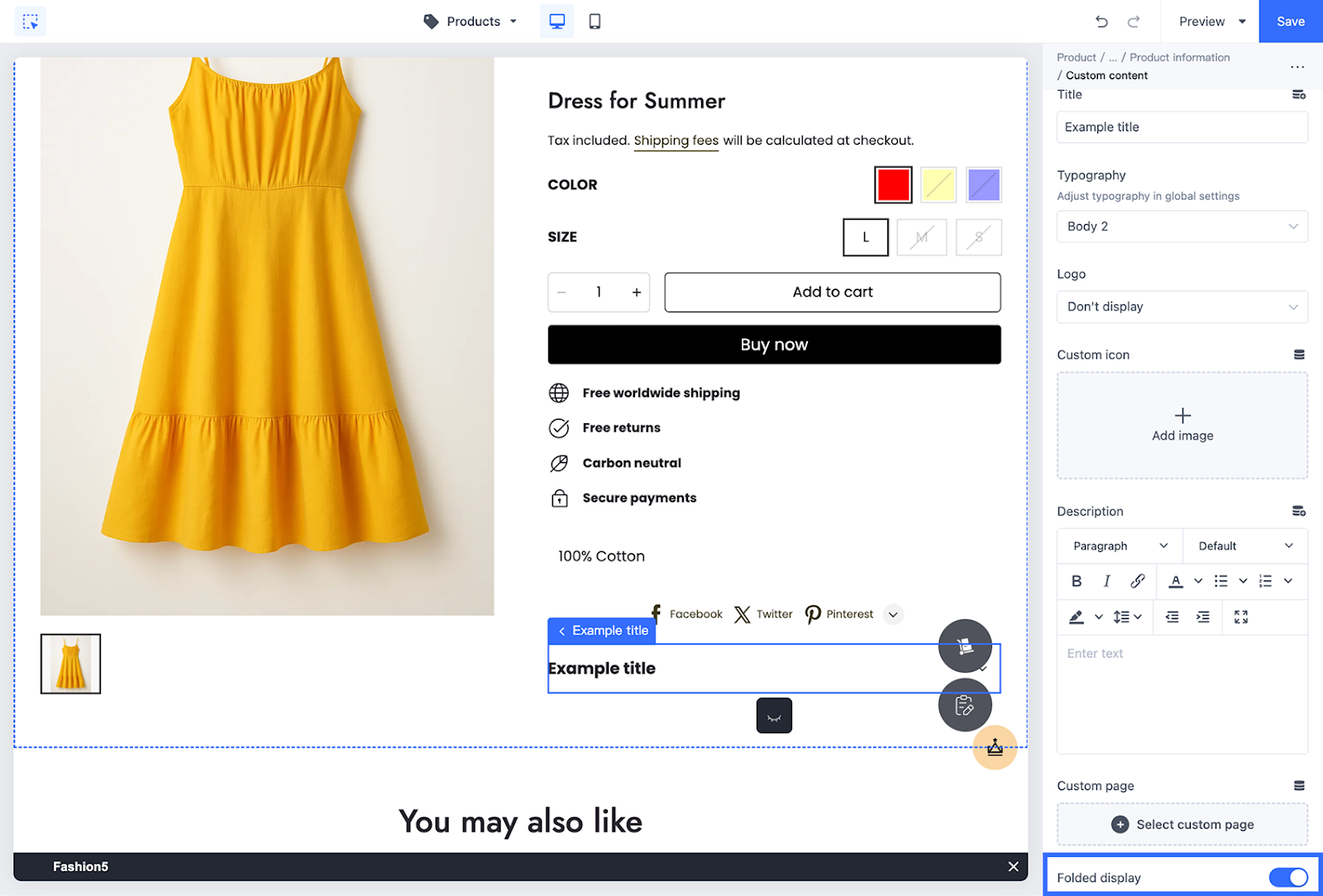This screenshot has width=1323, height=896.
Task: Toggle the Folded display switch
Action: click(1287, 877)
